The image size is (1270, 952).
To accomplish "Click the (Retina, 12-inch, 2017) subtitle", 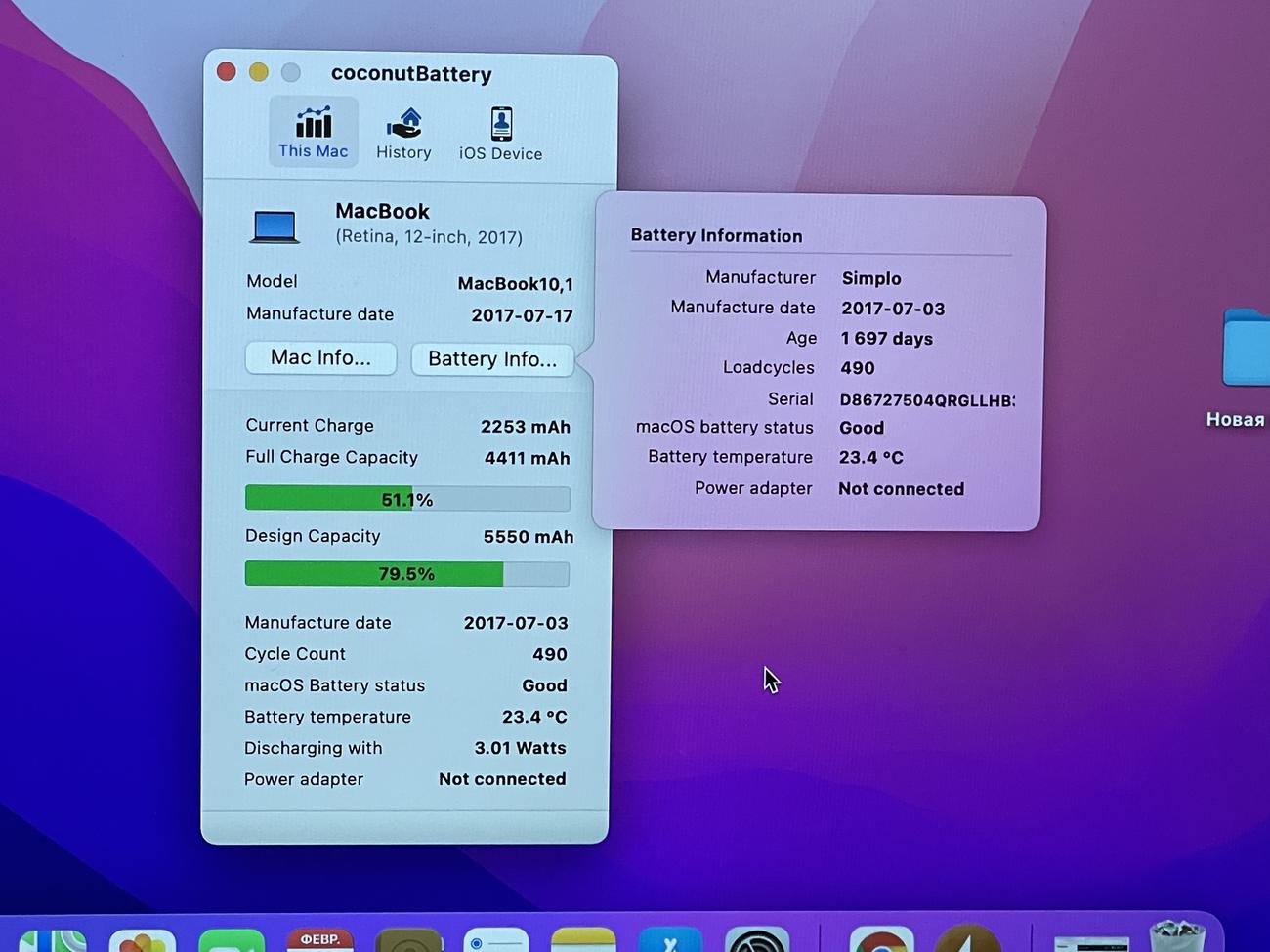I will [x=429, y=237].
